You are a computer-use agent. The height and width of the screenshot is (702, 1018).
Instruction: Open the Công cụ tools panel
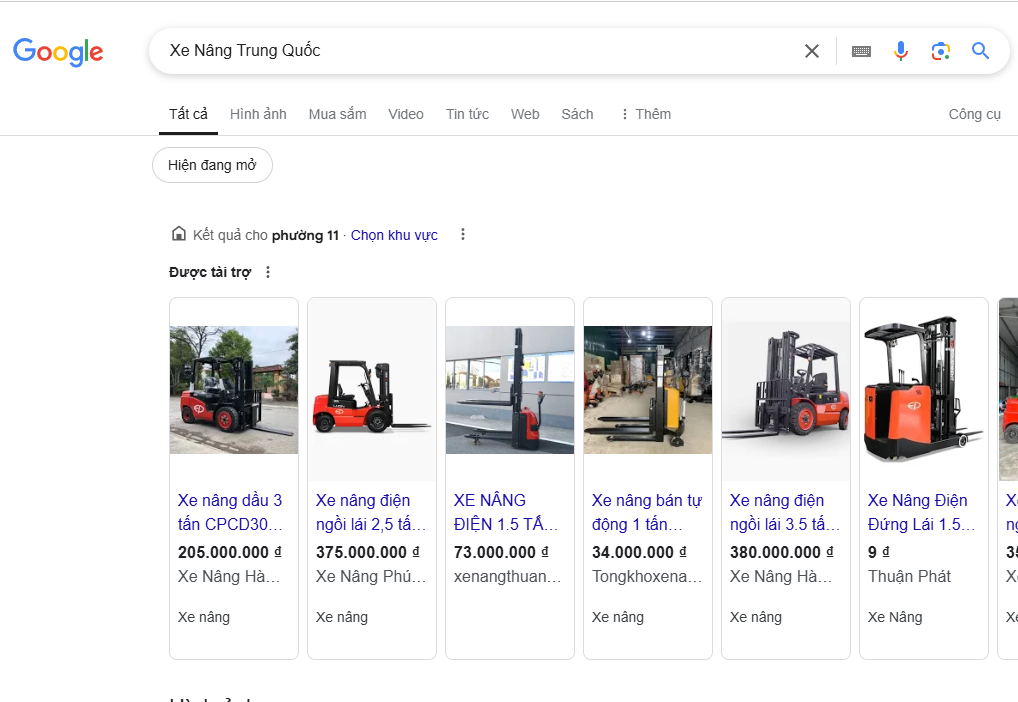pos(974,114)
